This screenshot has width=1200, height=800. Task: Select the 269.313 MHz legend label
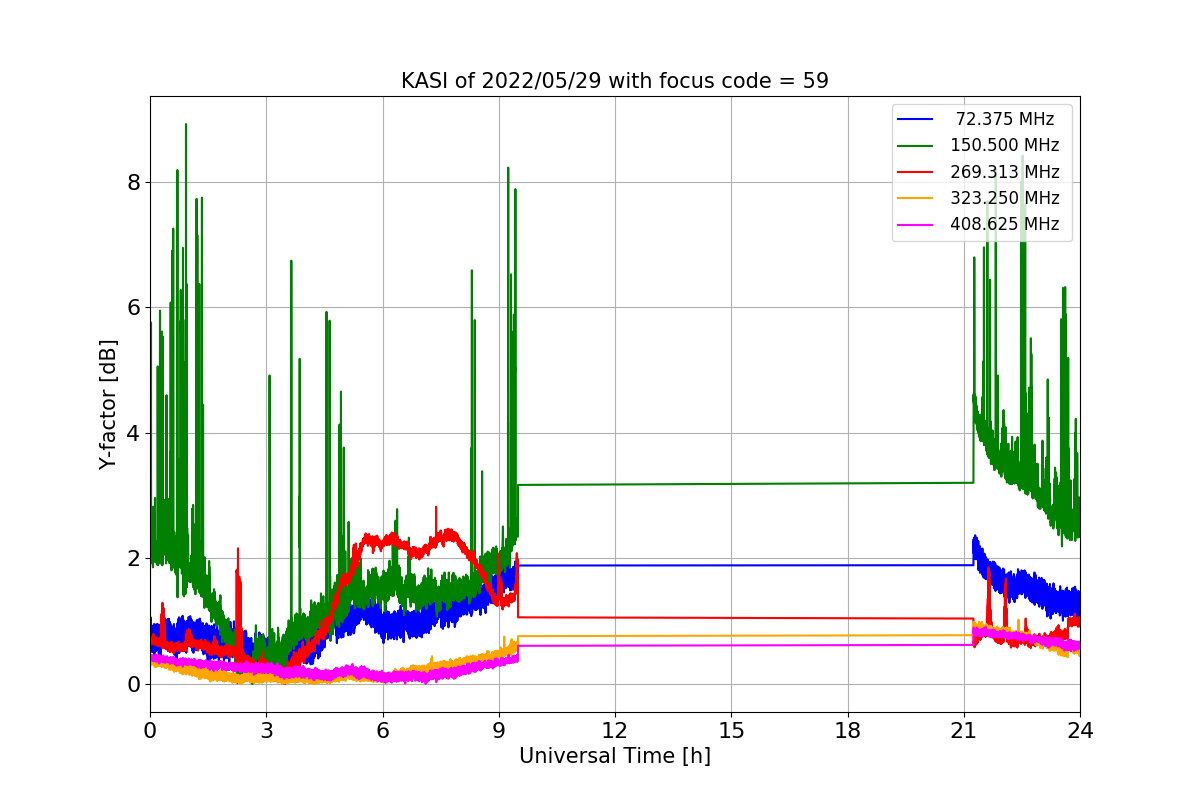(x=1005, y=172)
